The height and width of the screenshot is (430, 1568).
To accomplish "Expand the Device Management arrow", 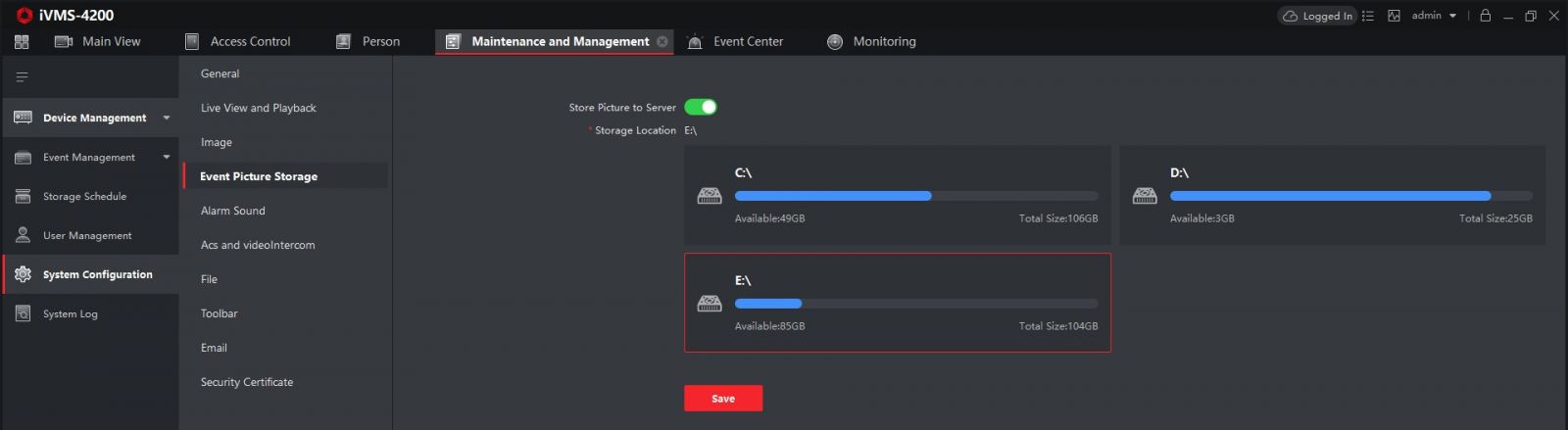I will pos(167,119).
